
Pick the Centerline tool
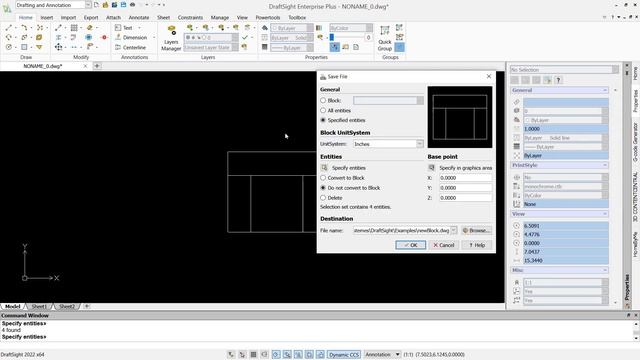(130, 47)
